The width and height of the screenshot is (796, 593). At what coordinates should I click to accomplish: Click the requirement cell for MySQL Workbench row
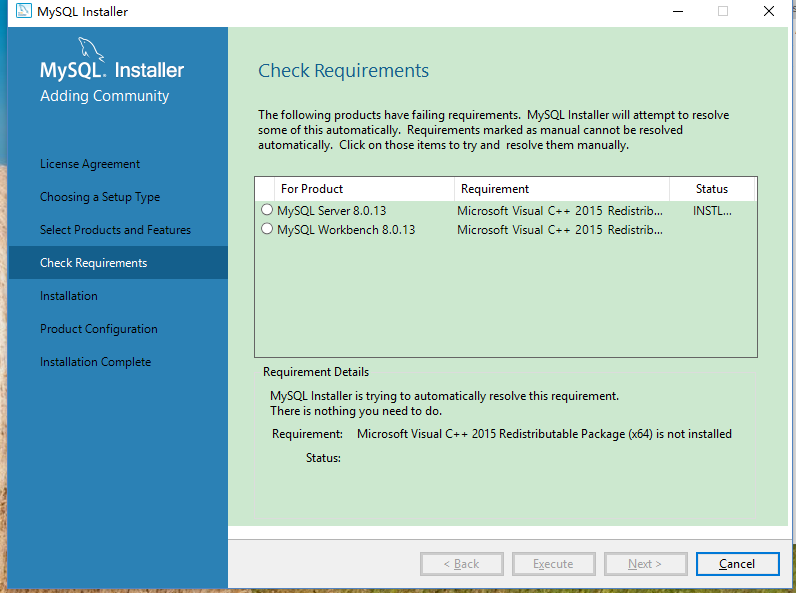[560, 230]
